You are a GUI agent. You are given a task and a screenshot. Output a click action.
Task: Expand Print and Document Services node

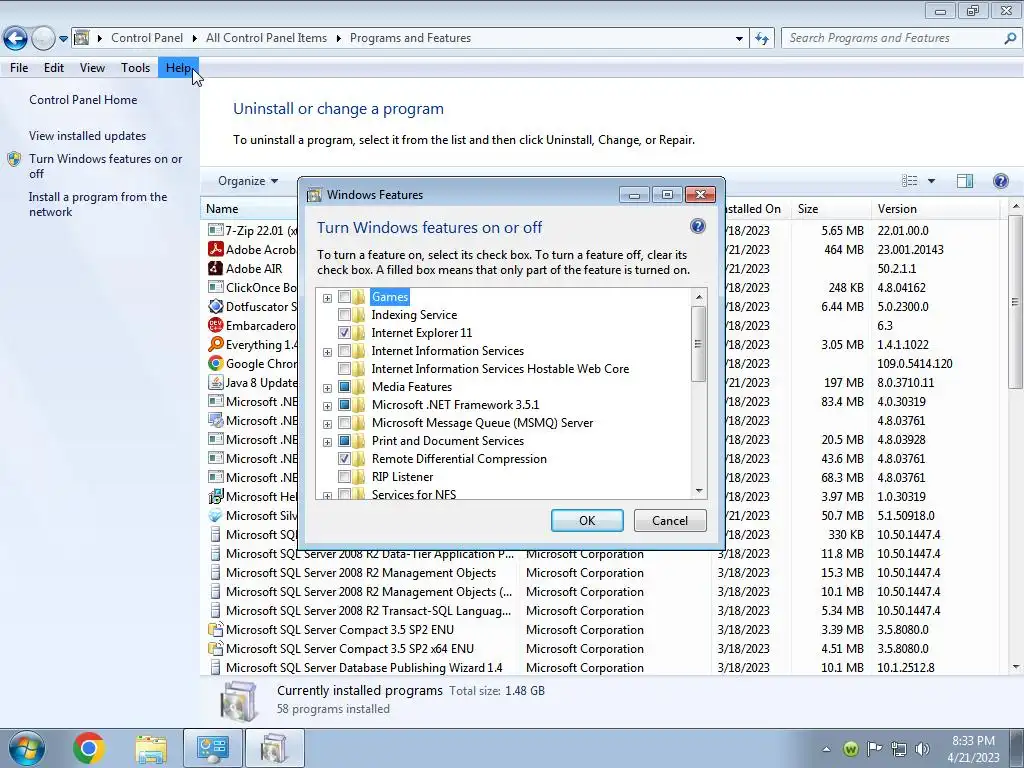click(327, 441)
